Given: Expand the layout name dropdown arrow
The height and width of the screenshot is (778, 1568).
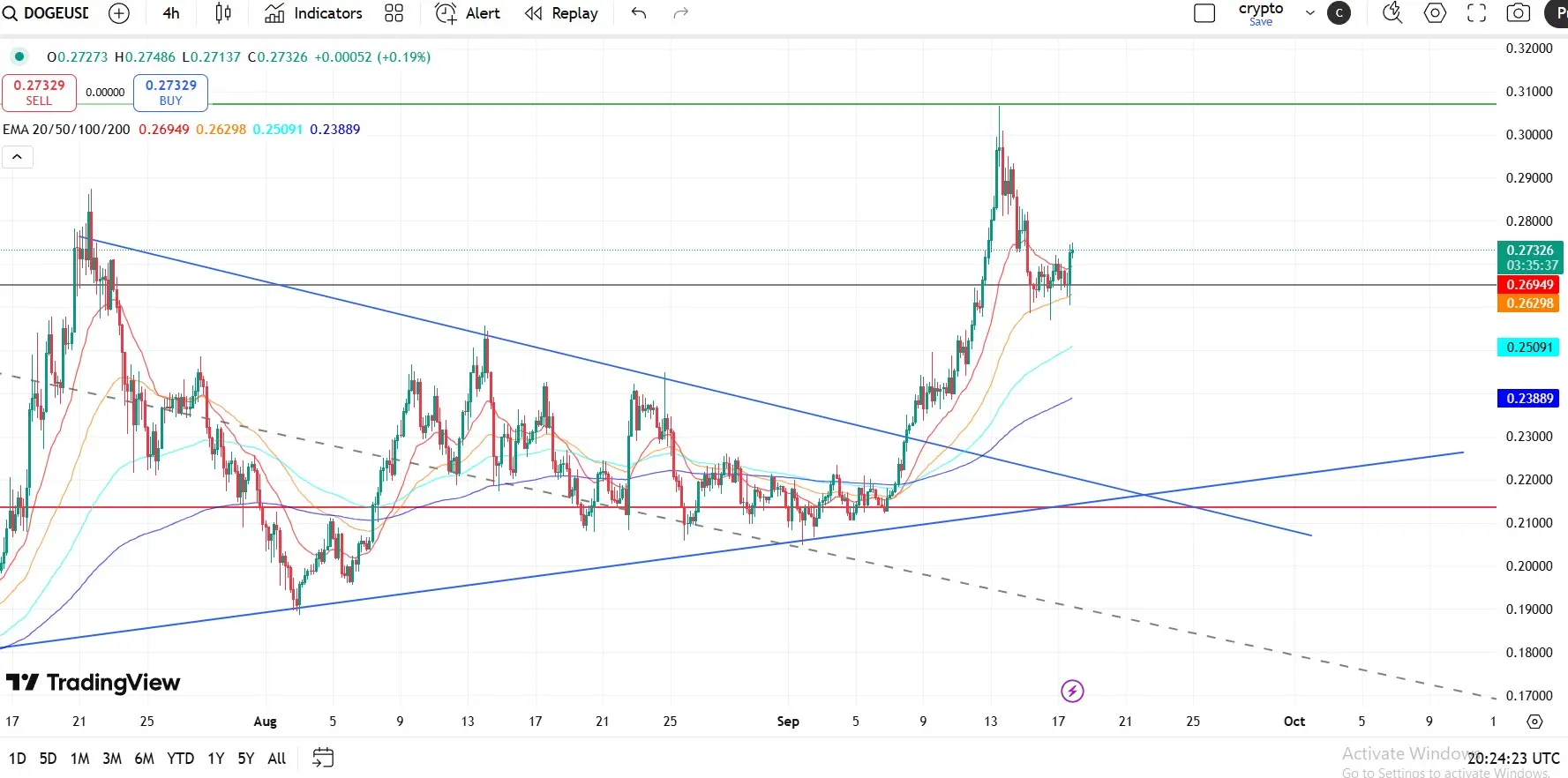Looking at the screenshot, I should tap(1310, 13).
